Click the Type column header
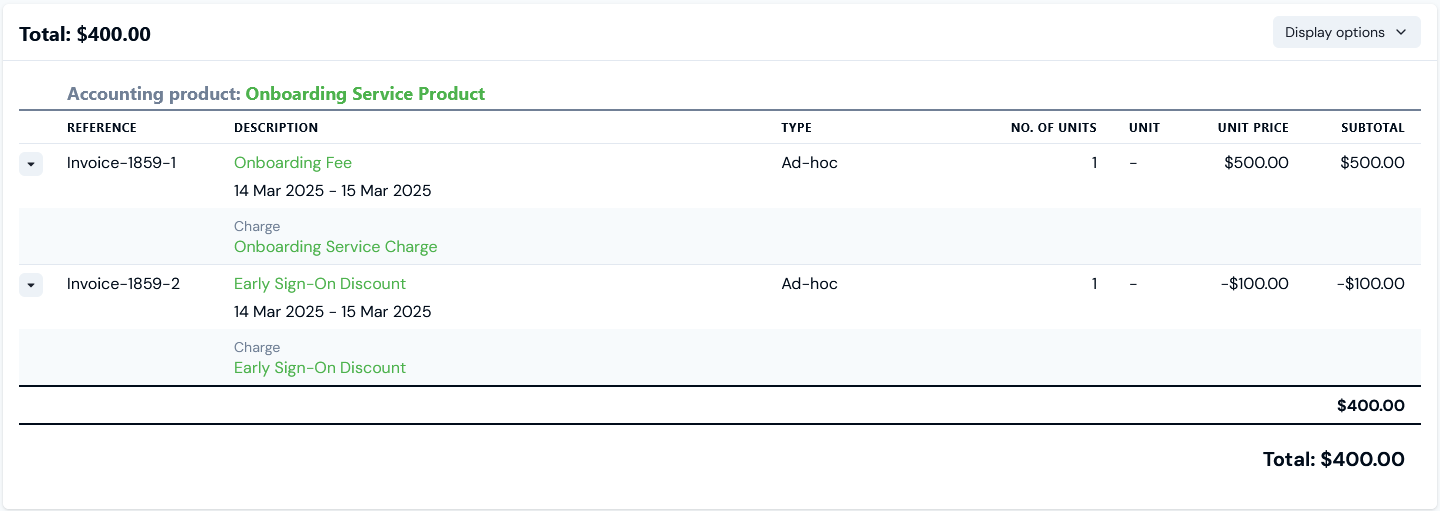Image resolution: width=1440 pixels, height=511 pixels. (796, 128)
